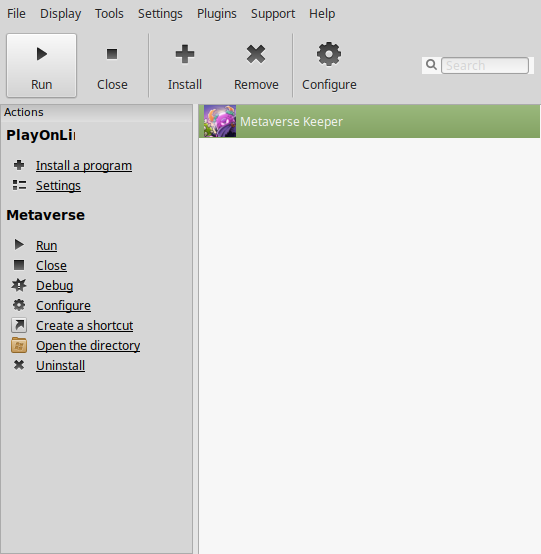Screen dimensions: 541x554
Task: Open the Display menu
Action: coord(60,13)
